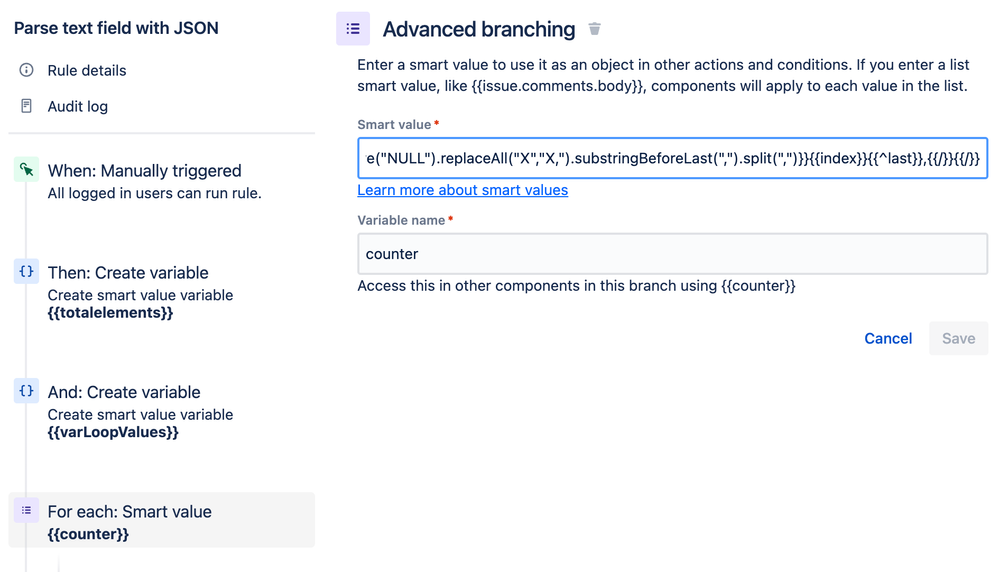Screen dimensions: 999x572
Task: Click the Advanced branching list icon
Action: [x=353, y=29]
